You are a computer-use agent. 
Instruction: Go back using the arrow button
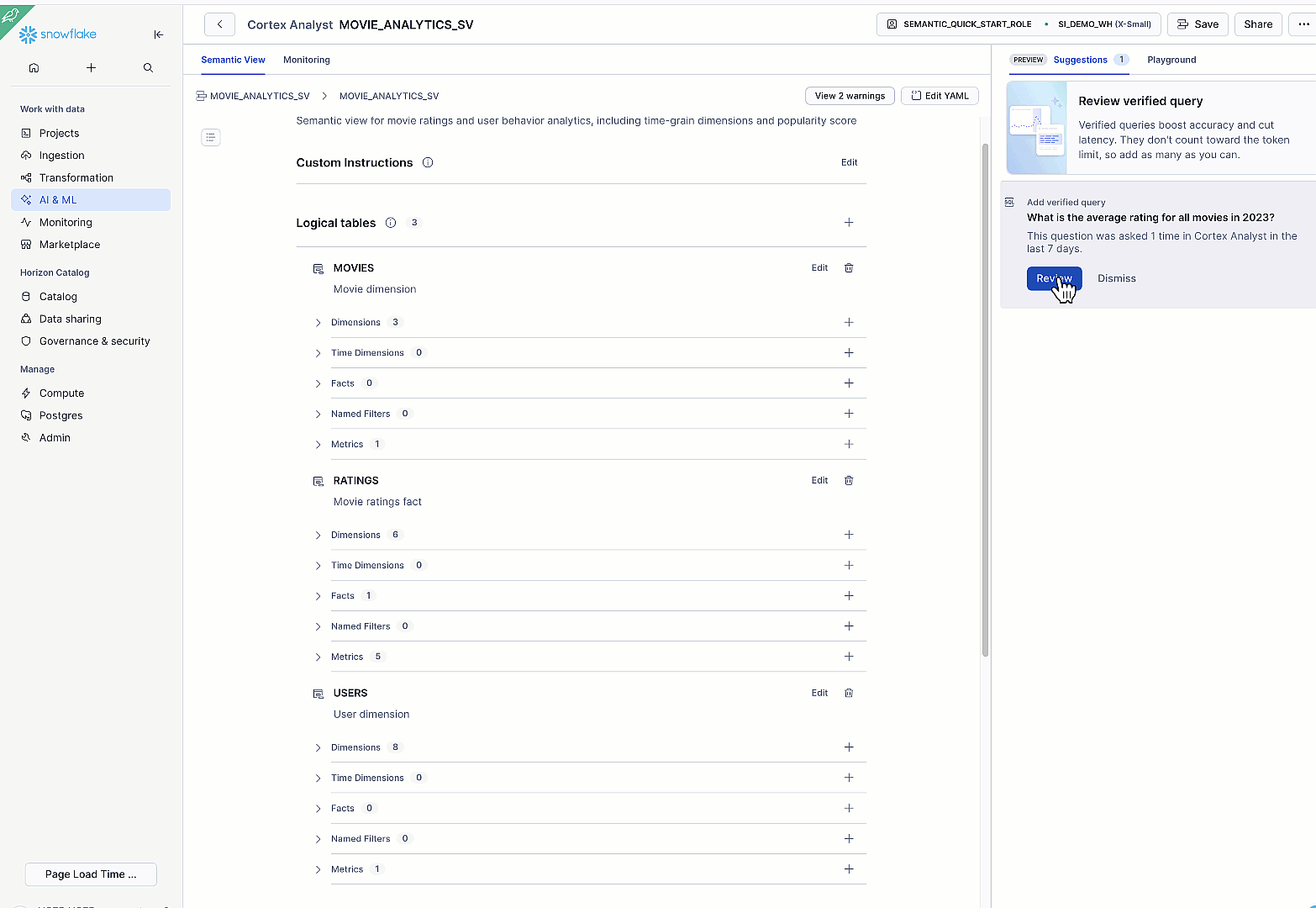tap(219, 24)
